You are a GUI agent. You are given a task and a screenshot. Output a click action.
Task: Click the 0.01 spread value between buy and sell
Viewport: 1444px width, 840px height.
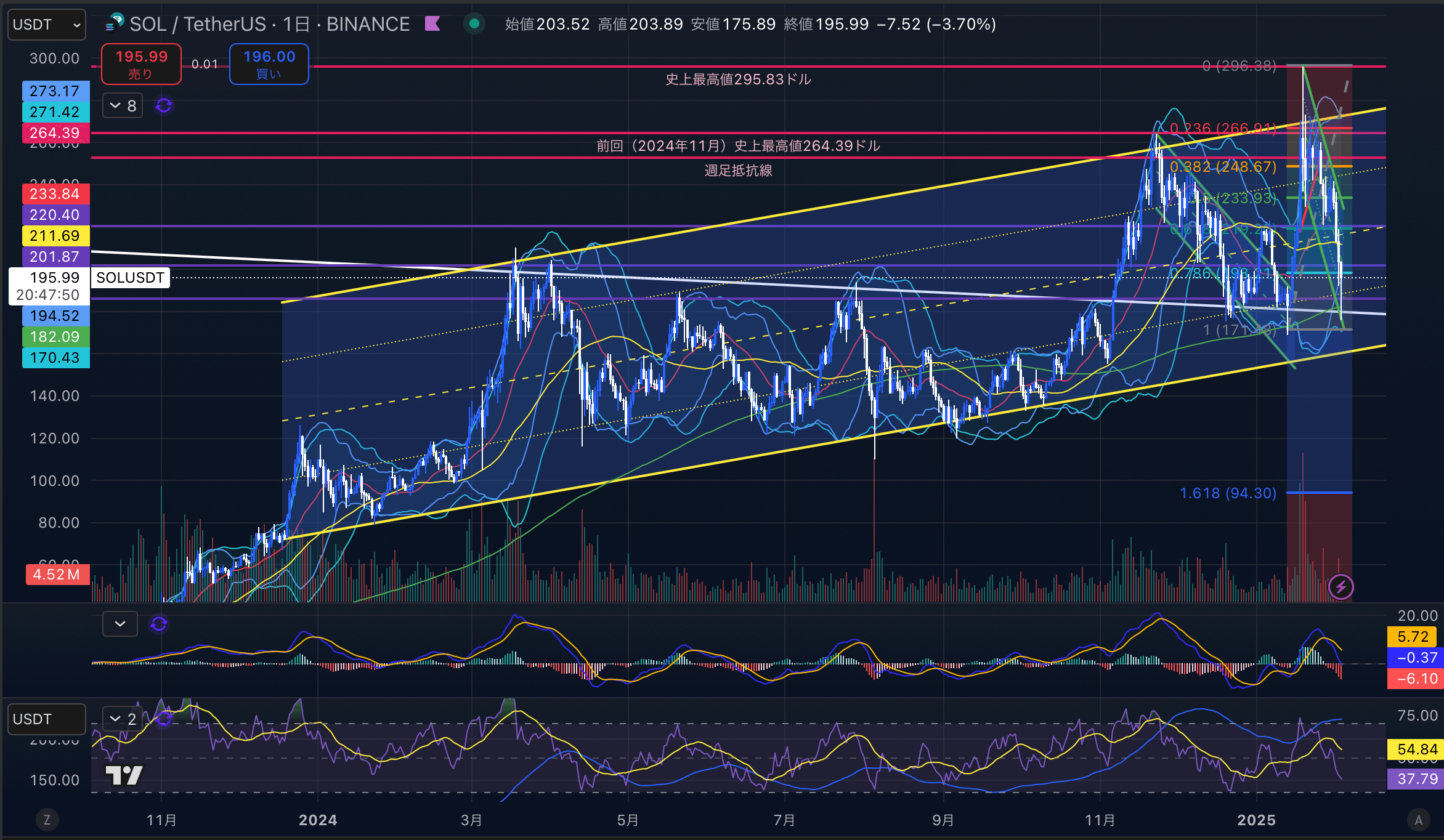coord(205,64)
